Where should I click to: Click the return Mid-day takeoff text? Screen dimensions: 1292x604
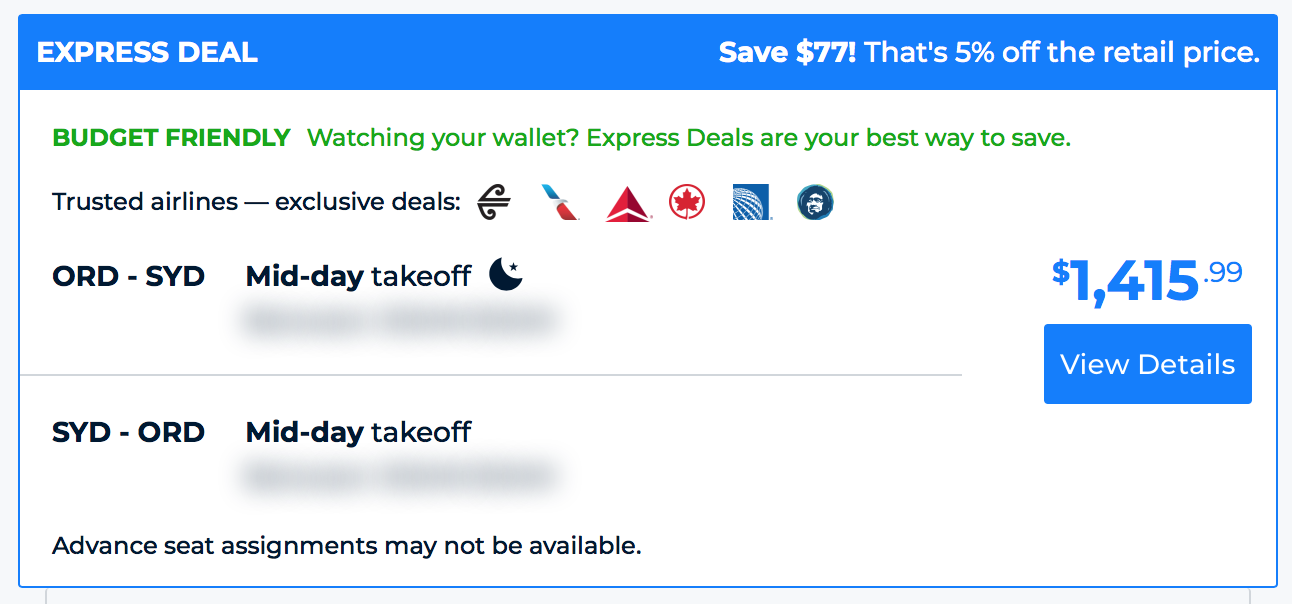point(358,432)
